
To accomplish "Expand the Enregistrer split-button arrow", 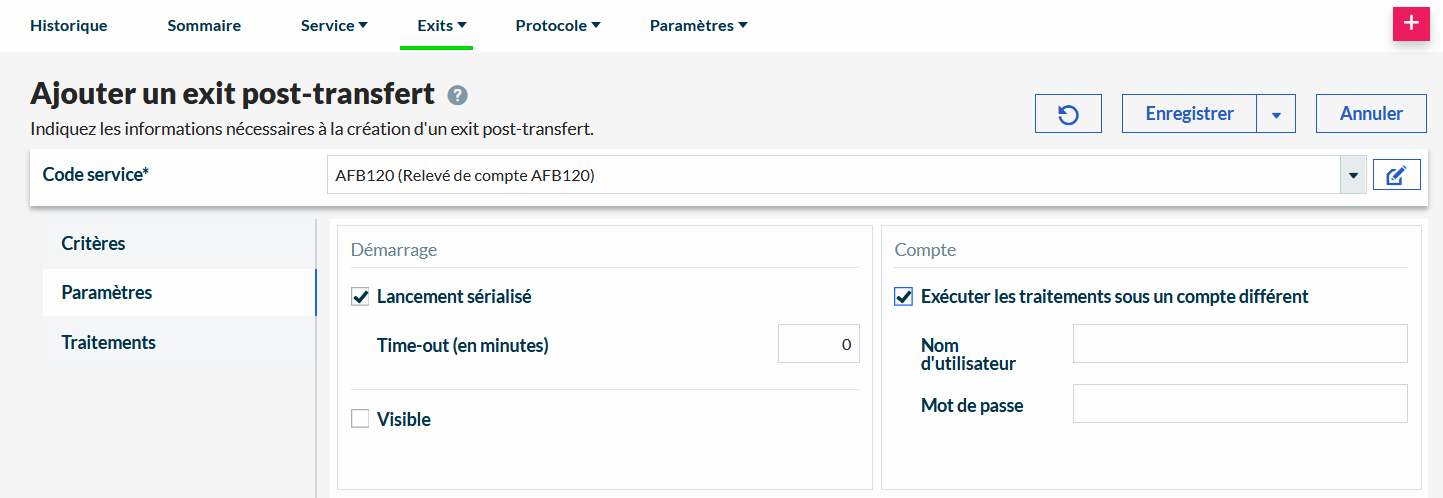I will click(x=1276, y=114).
